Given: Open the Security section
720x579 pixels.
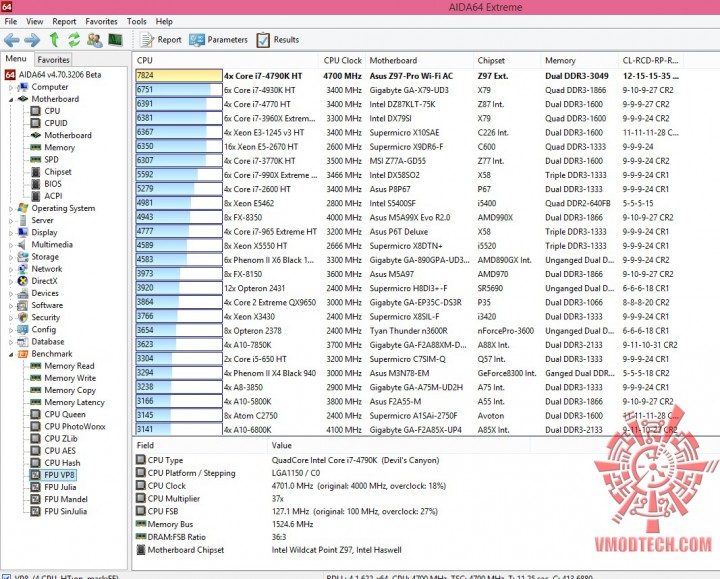Looking at the screenshot, I should [x=39, y=317].
